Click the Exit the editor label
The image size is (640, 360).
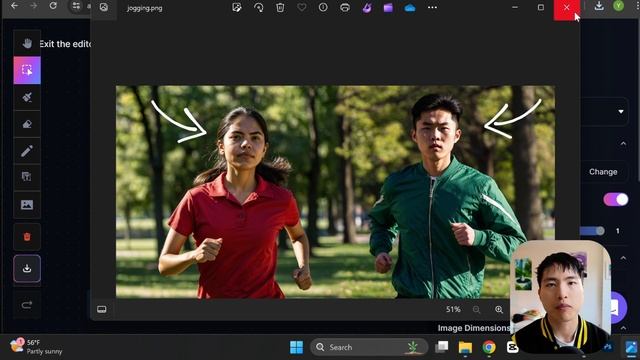coord(65,44)
